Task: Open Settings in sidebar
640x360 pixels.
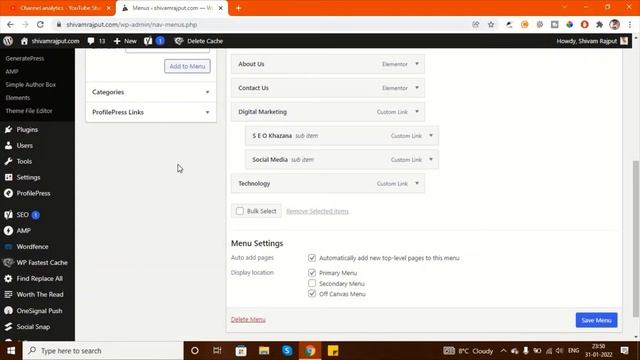Action: (28, 177)
